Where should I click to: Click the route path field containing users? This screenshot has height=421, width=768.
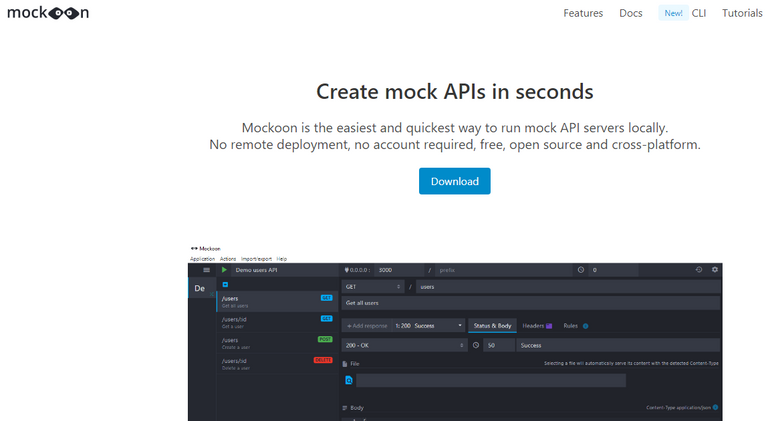pos(568,287)
